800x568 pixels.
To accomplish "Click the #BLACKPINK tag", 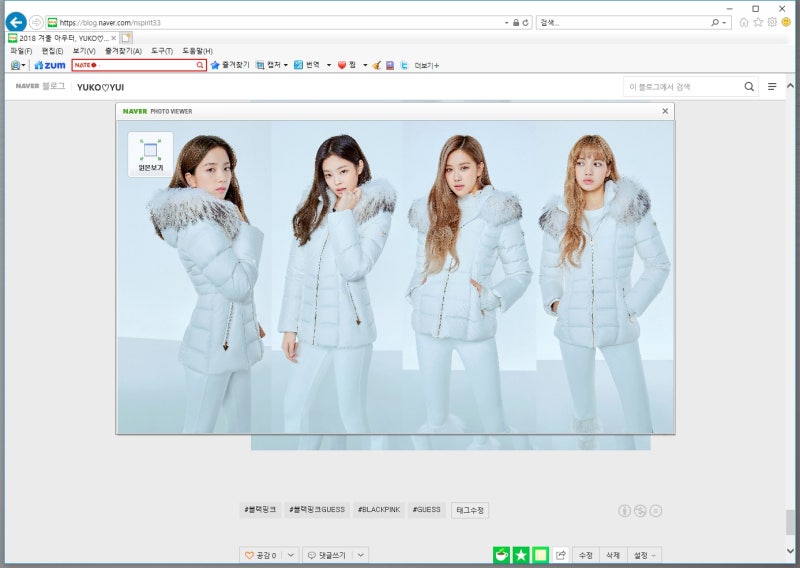I will pos(379,509).
